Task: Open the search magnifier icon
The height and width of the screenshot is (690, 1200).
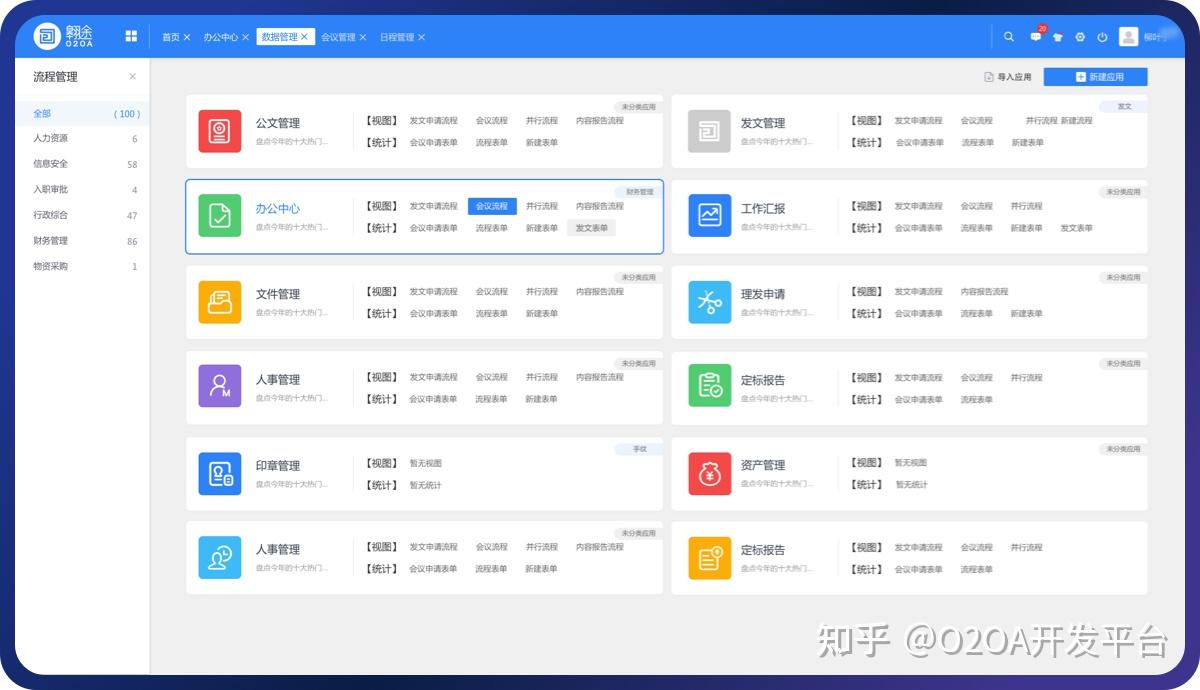Action: tap(1009, 37)
